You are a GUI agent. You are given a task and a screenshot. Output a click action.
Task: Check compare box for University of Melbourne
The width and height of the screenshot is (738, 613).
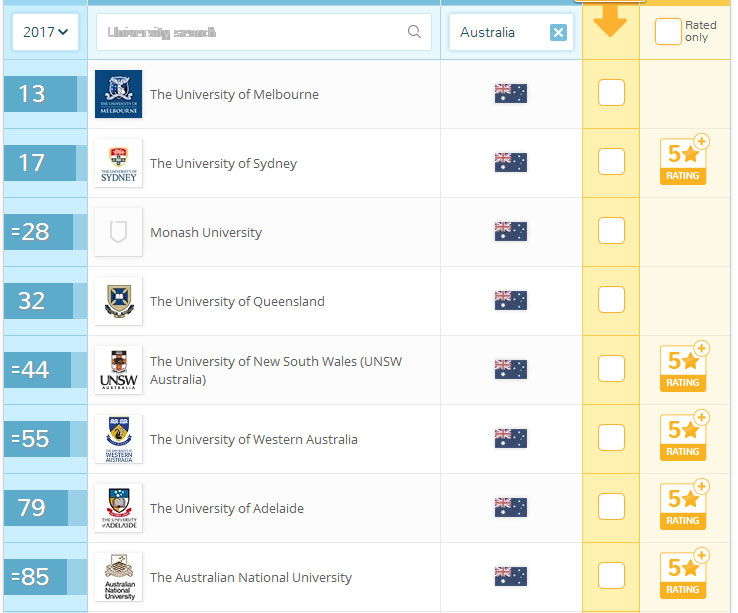tap(611, 92)
